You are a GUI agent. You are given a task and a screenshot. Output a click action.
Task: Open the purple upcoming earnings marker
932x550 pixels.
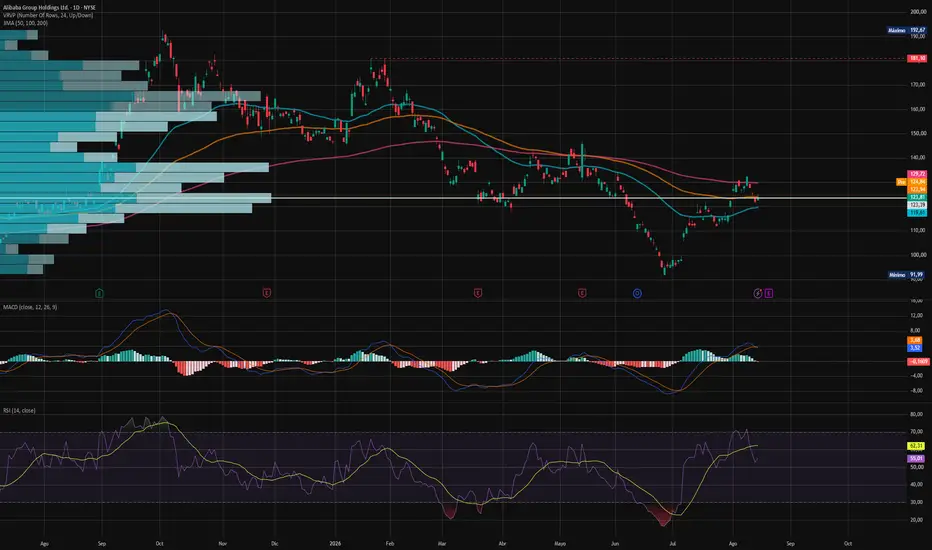769,293
